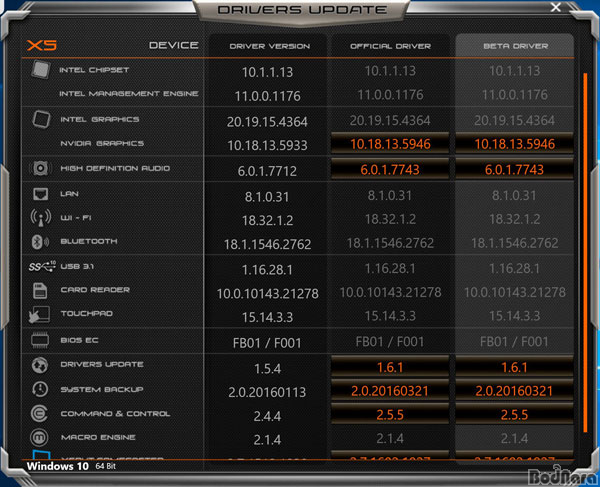Click the Drivers Update globe icon
600x487 pixels.
click(40, 365)
